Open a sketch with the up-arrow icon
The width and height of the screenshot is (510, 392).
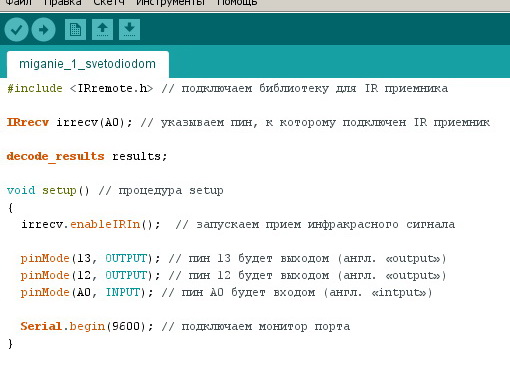[x=102, y=29]
